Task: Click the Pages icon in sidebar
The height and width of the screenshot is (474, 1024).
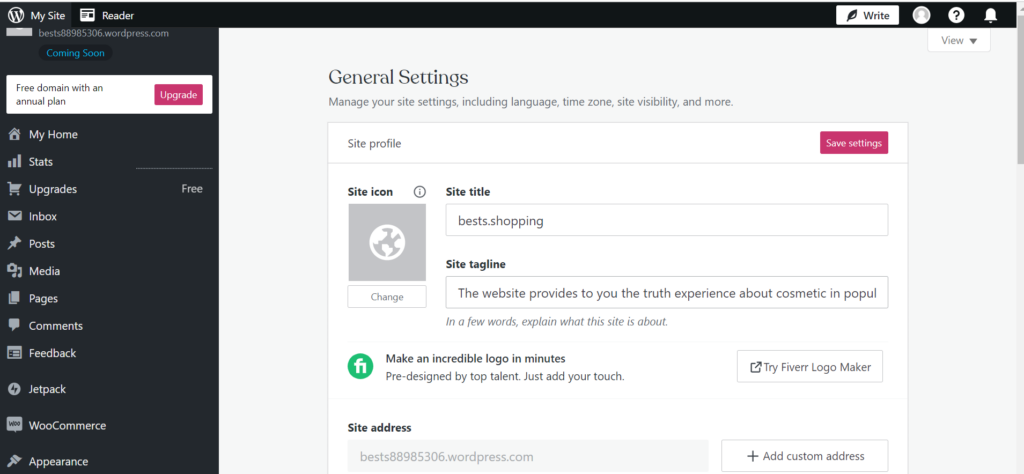Action: (14, 298)
